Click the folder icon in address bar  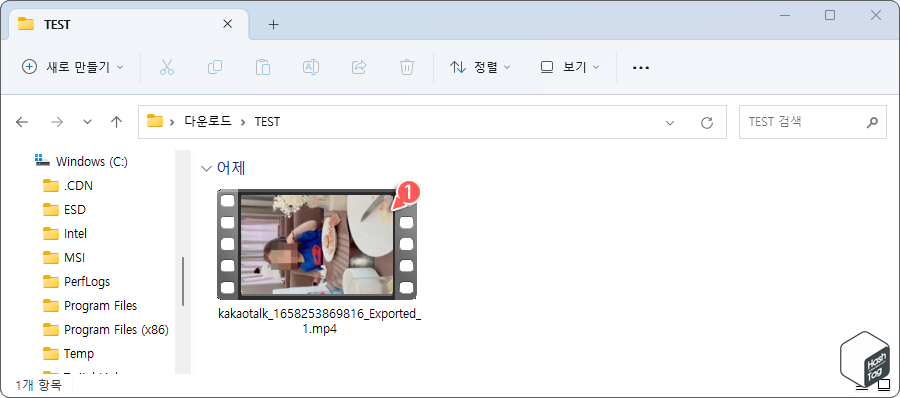point(155,121)
